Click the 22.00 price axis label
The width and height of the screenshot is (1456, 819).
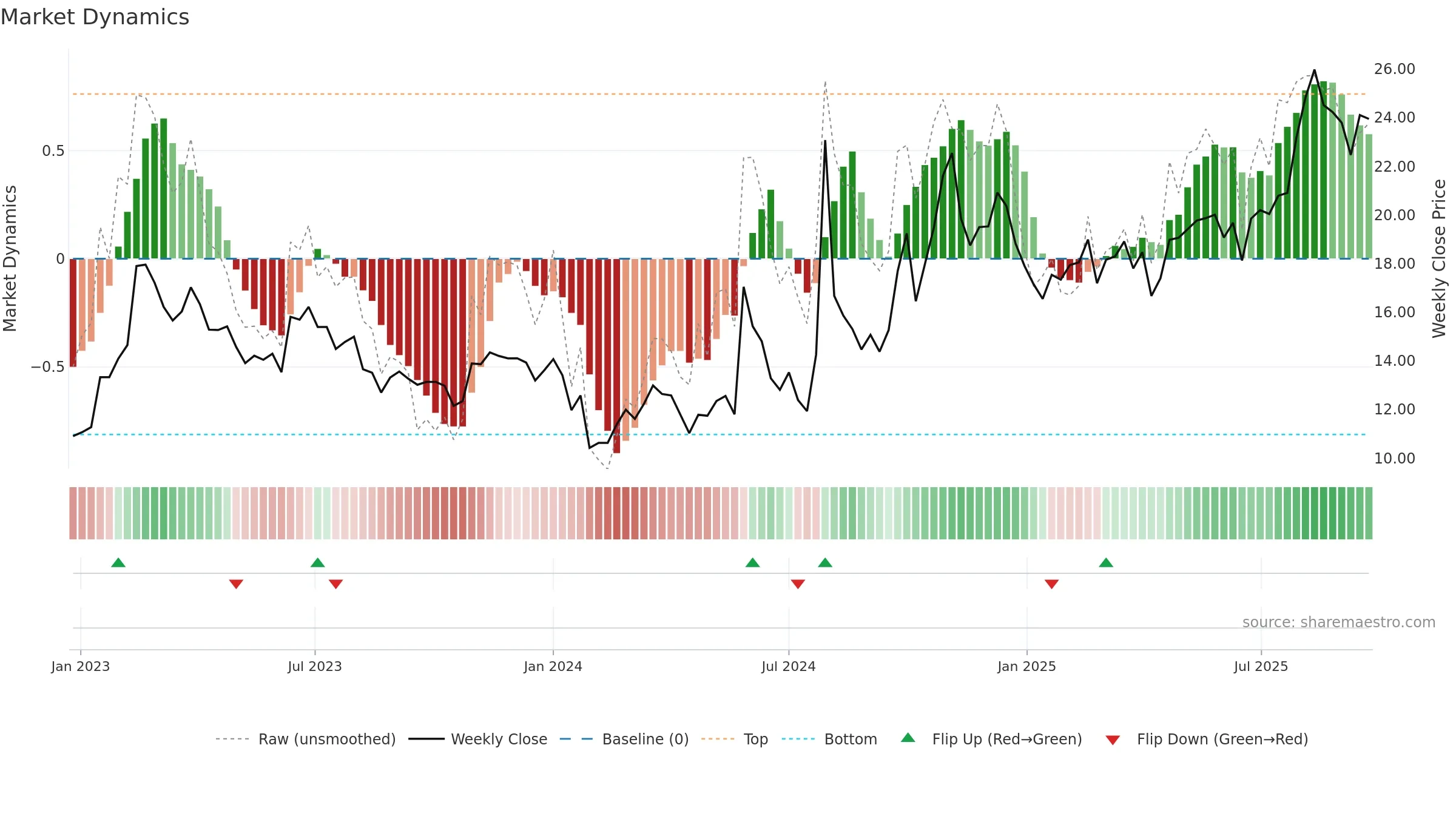coord(1395,166)
